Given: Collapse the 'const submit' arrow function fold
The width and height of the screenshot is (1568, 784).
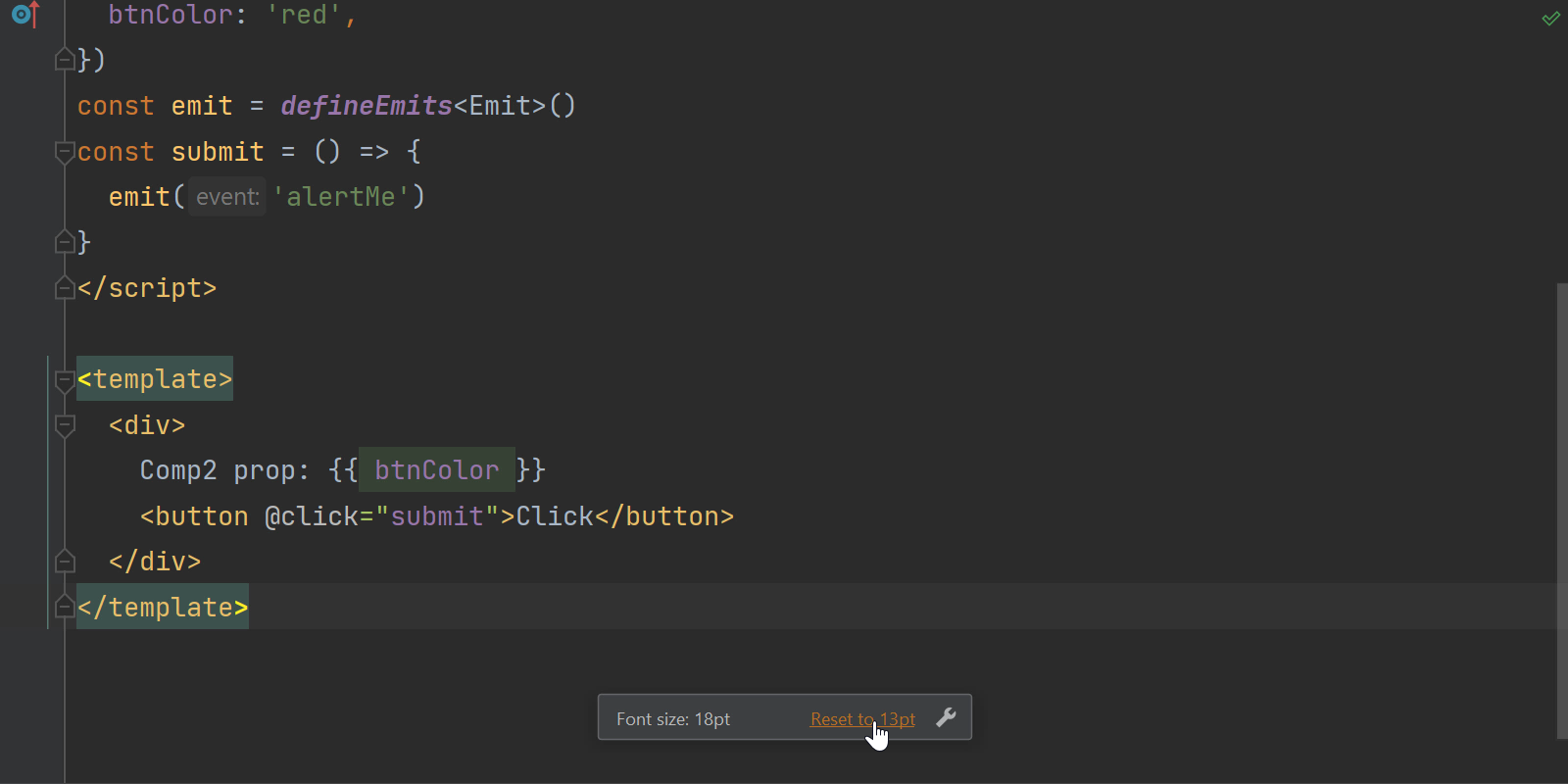Looking at the screenshot, I should (x=65, y=152).
